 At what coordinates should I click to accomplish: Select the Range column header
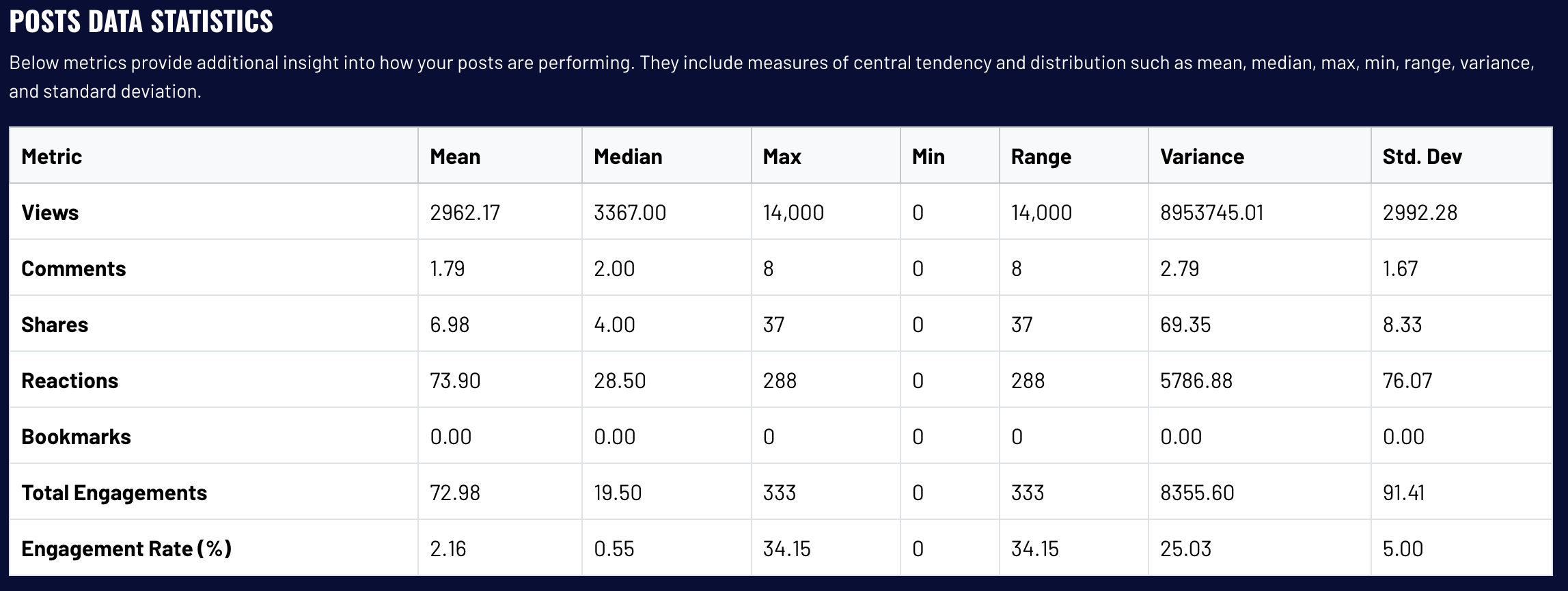click(1041, 156)
